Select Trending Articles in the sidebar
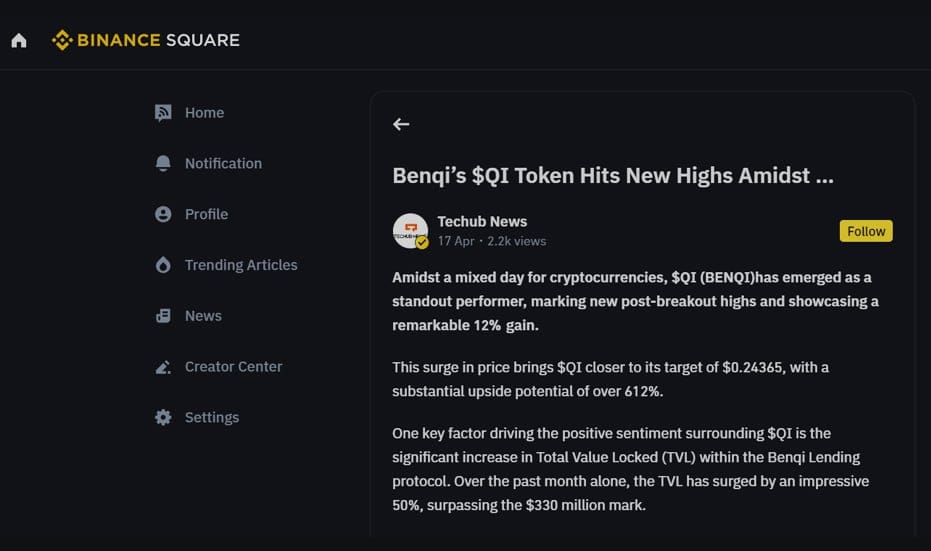This screenshot has width=931, height=551. [241, 265]
